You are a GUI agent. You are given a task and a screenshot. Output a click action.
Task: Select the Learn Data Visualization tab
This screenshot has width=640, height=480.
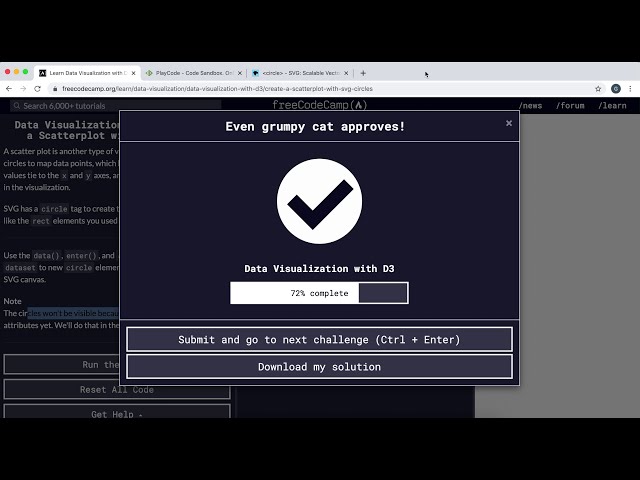(84, 73)
